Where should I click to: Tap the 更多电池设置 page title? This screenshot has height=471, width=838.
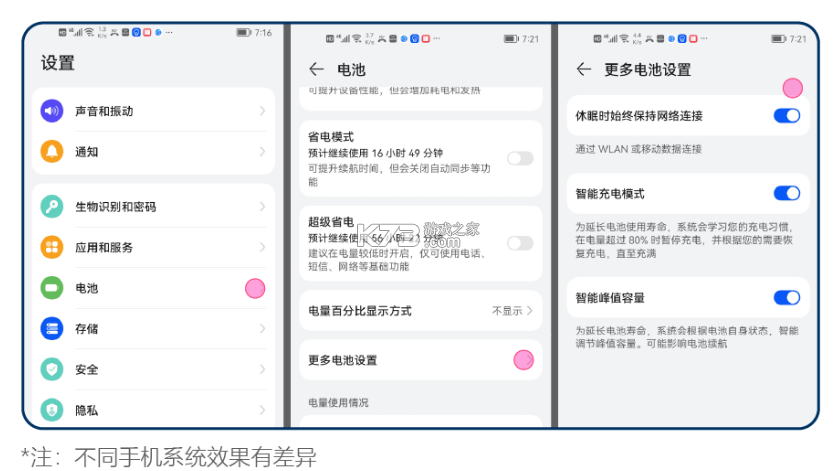648,70
